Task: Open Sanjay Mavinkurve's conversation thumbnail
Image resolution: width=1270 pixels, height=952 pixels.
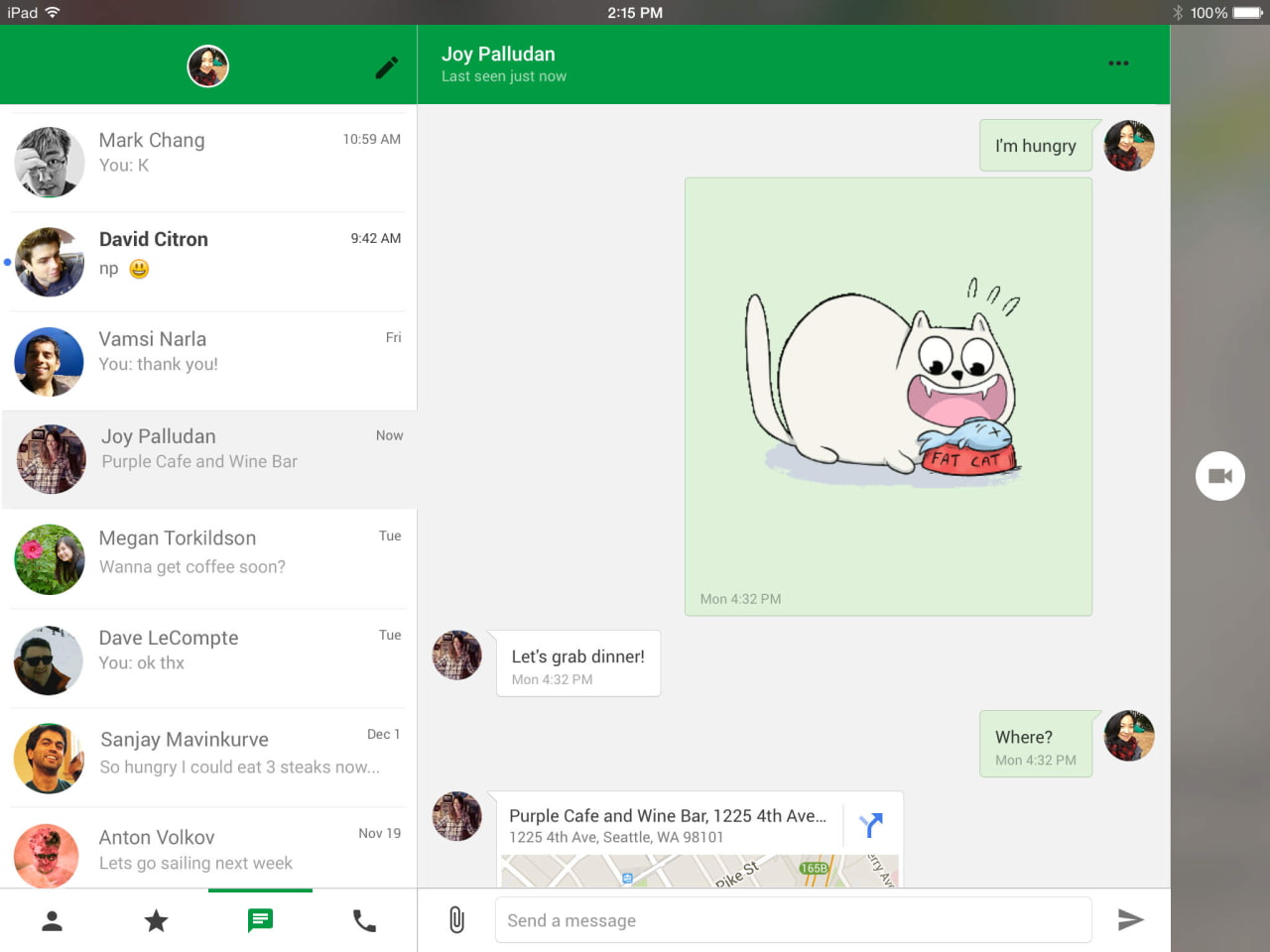Action: (49, 758)
